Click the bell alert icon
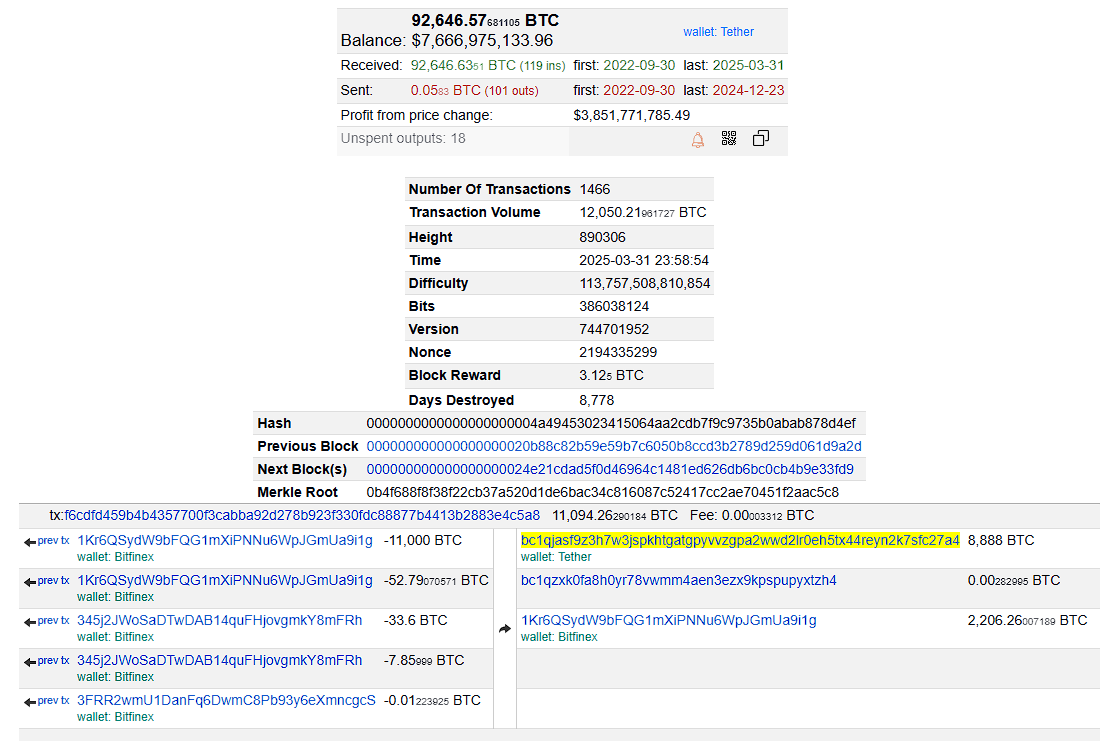 click(x=698, y=140)
